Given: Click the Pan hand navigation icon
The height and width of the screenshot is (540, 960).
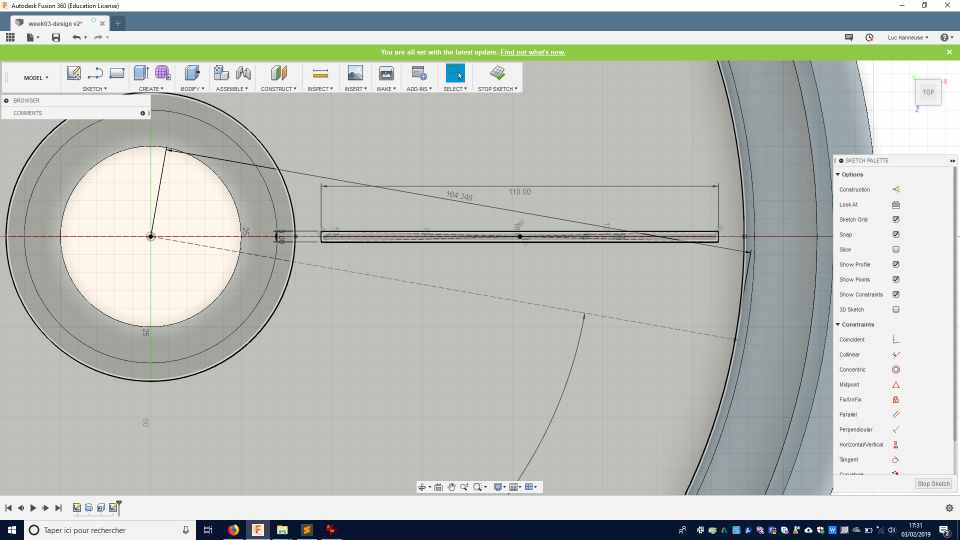Looking at the screenshot, I should (451, 487).
